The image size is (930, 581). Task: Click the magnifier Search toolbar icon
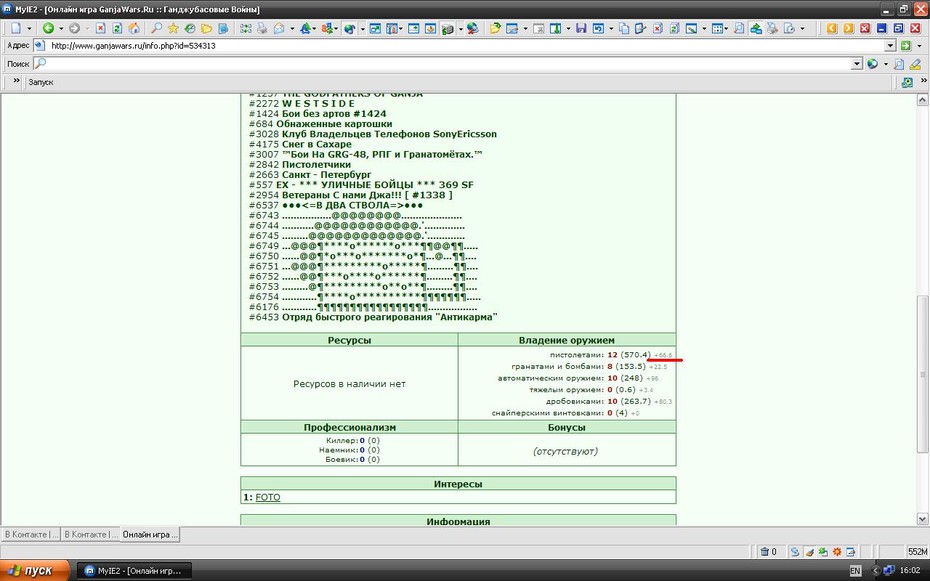157,28
